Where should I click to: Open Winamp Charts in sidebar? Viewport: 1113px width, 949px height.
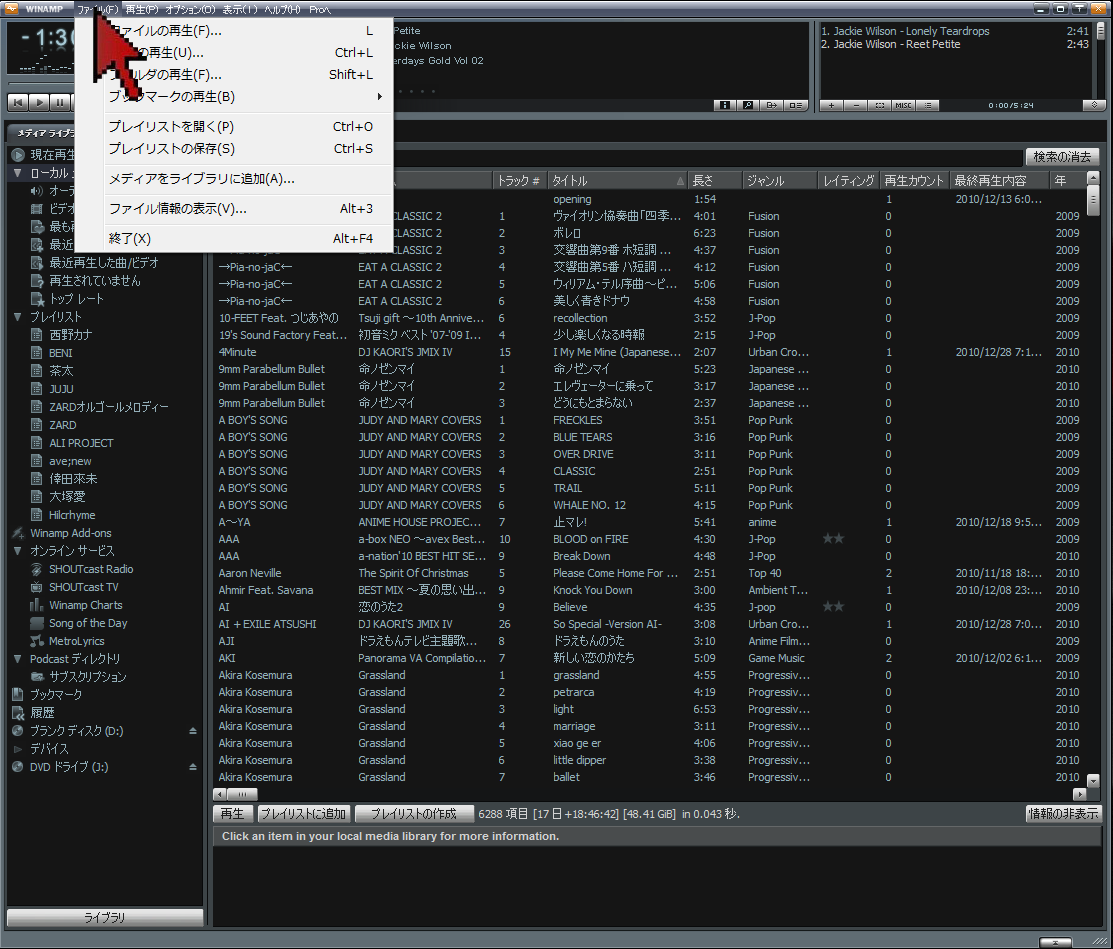tap(85, 605)
